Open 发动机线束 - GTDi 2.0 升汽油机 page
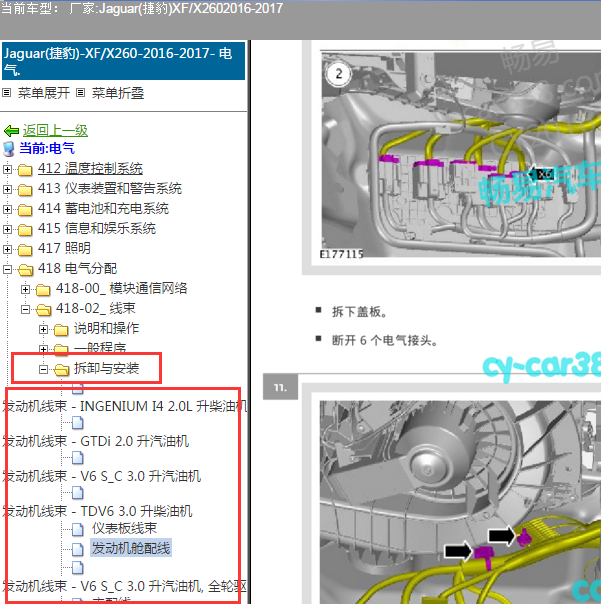The height and width of the screenshot is (604, 601). tap(95, 441)
